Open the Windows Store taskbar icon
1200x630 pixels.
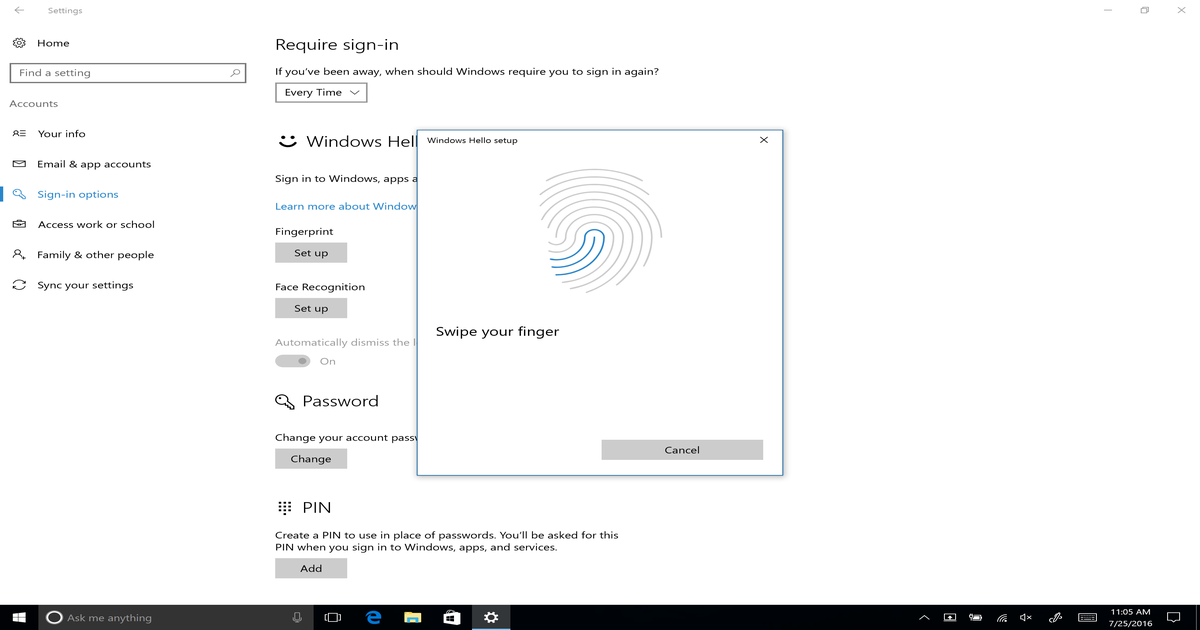click(451, 617)
